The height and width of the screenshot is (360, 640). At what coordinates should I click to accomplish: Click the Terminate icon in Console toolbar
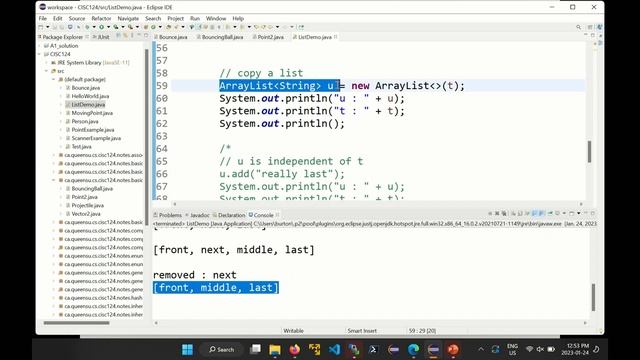490,213
